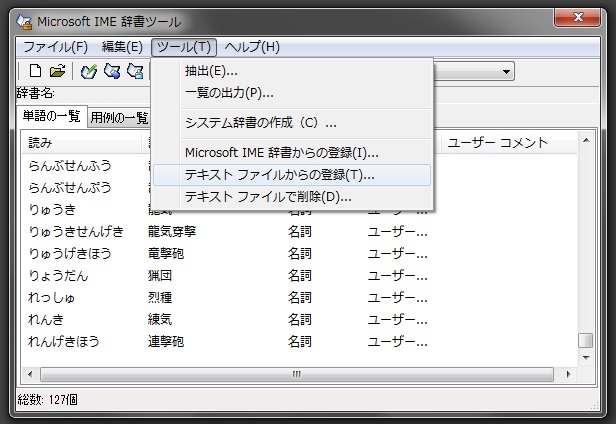Click the delete word toolbar icon
This screenshot has height=424, width=616.
[135, 71]
